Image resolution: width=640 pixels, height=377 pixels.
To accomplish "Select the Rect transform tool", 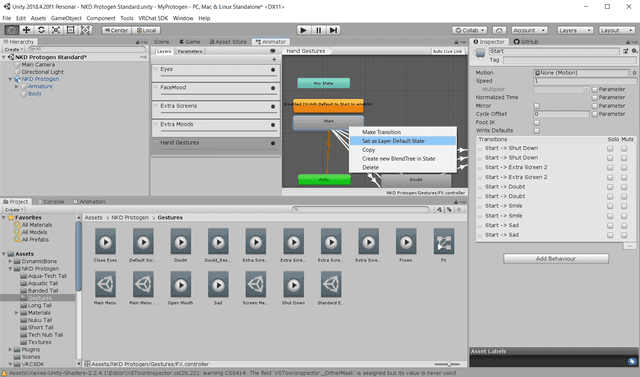I will (x=71, y=30).
